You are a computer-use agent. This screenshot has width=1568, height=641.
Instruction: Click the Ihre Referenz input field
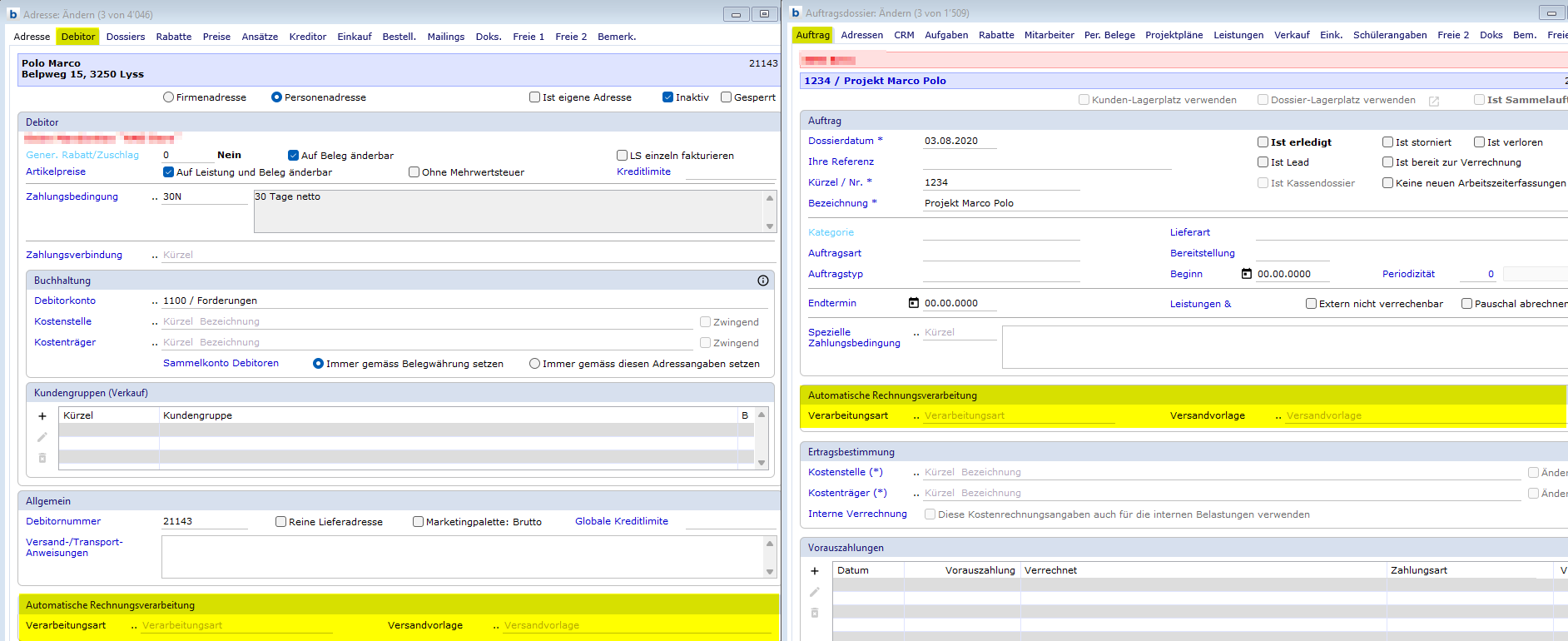click(1046, 162)
